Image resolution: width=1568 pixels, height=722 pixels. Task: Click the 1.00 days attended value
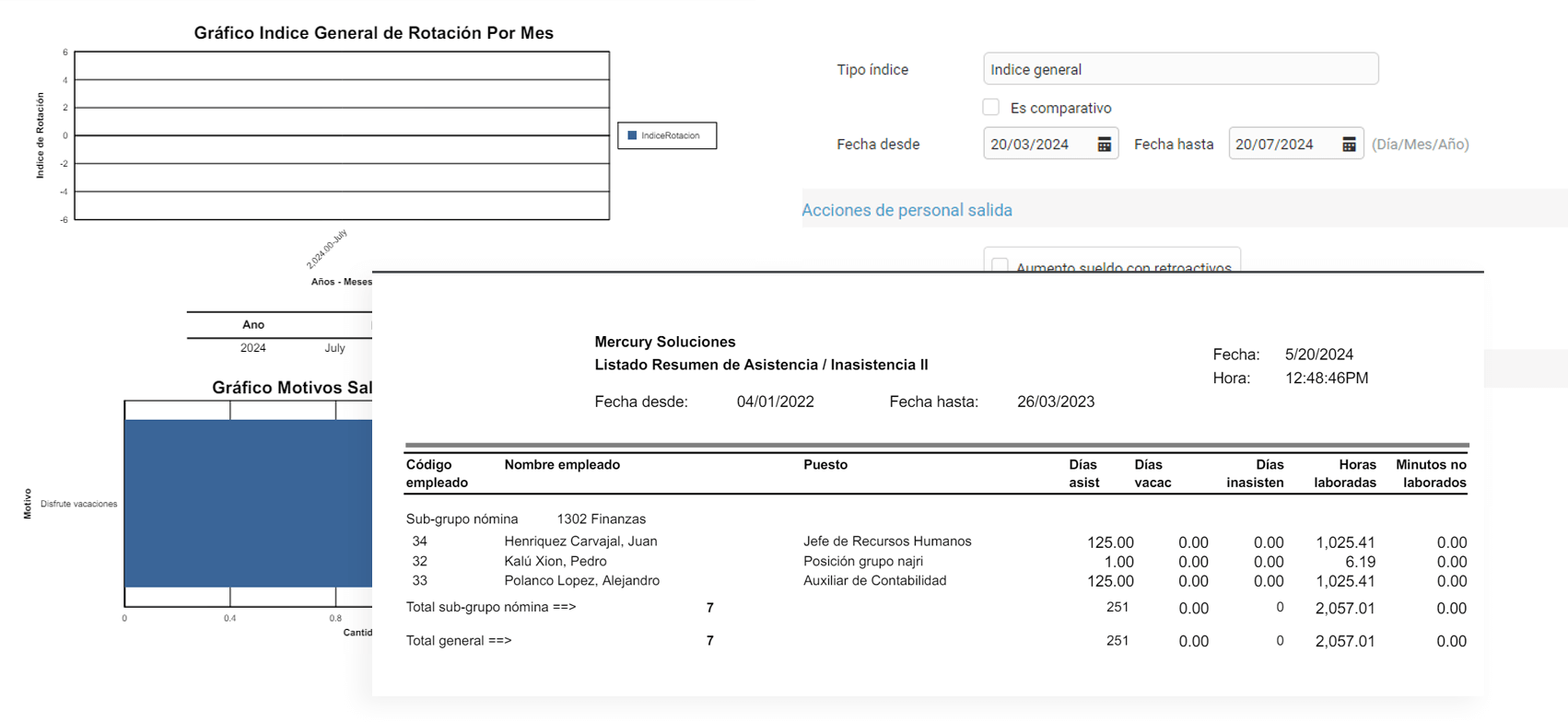click(x=1118, y=562)
